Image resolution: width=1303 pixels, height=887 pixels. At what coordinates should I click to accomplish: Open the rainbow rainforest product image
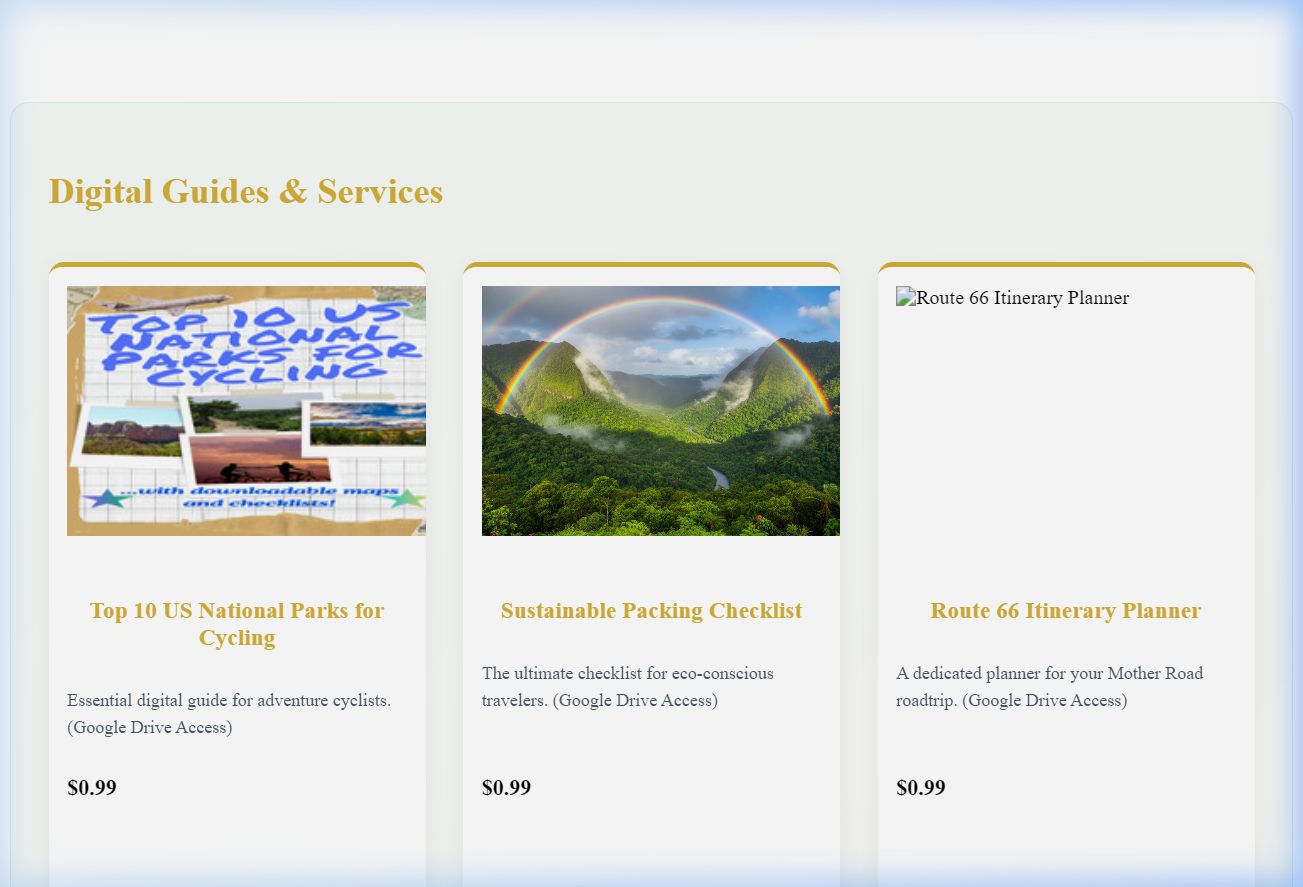tap(661, 411)
